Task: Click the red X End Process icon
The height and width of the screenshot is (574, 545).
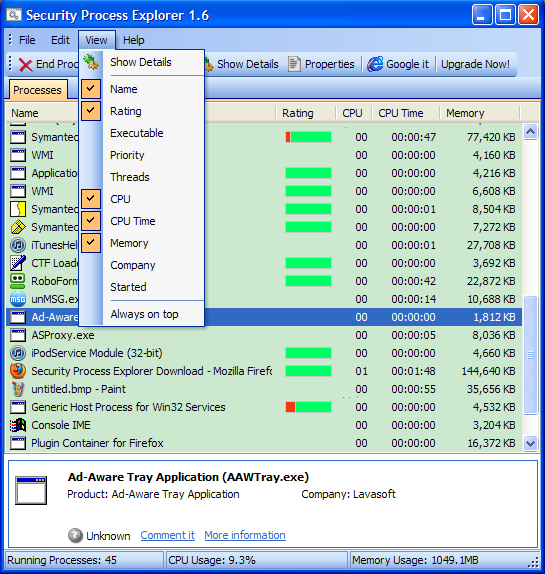Action: pos(25,65)
